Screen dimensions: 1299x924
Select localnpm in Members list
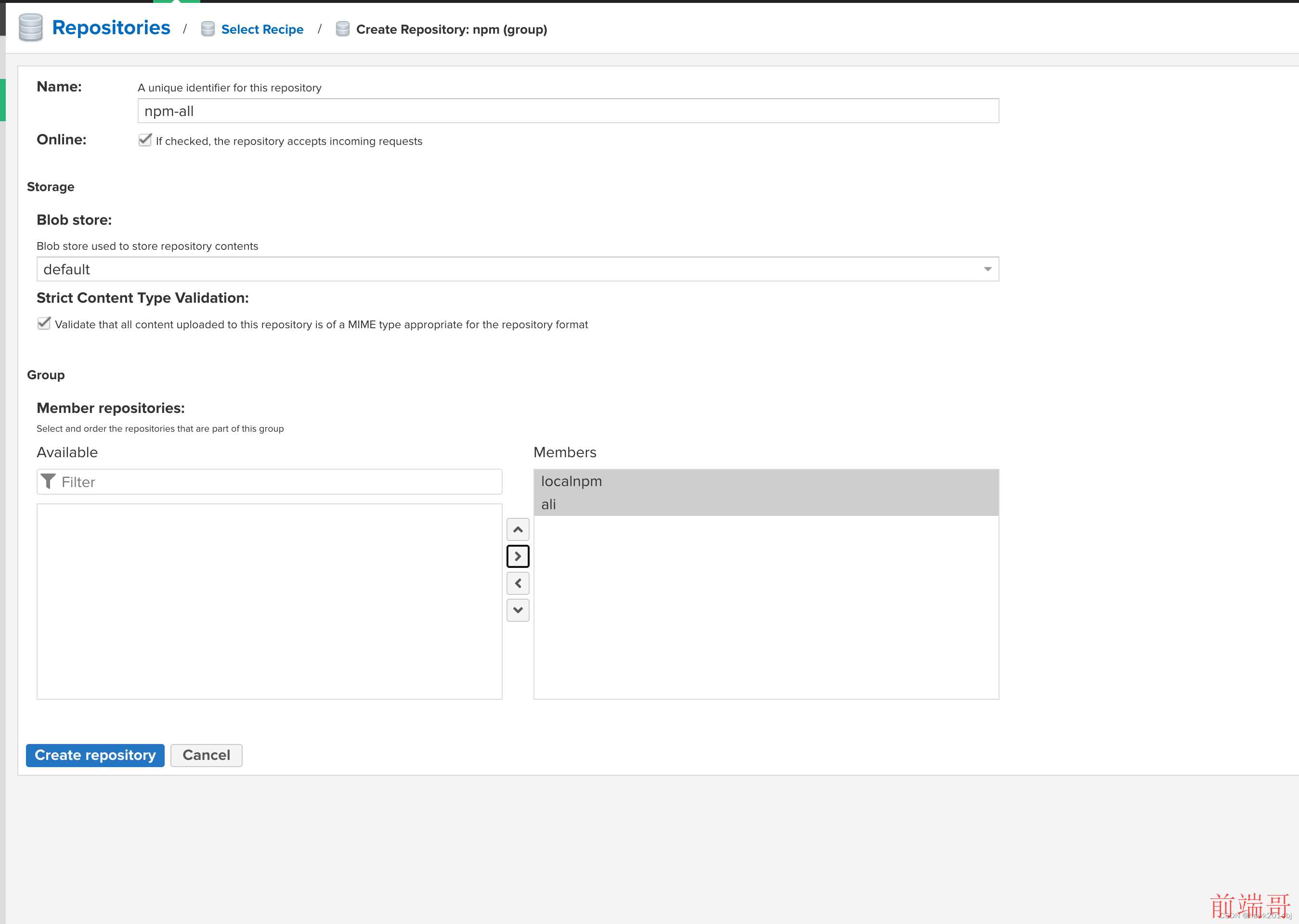[x=766, y=481]
